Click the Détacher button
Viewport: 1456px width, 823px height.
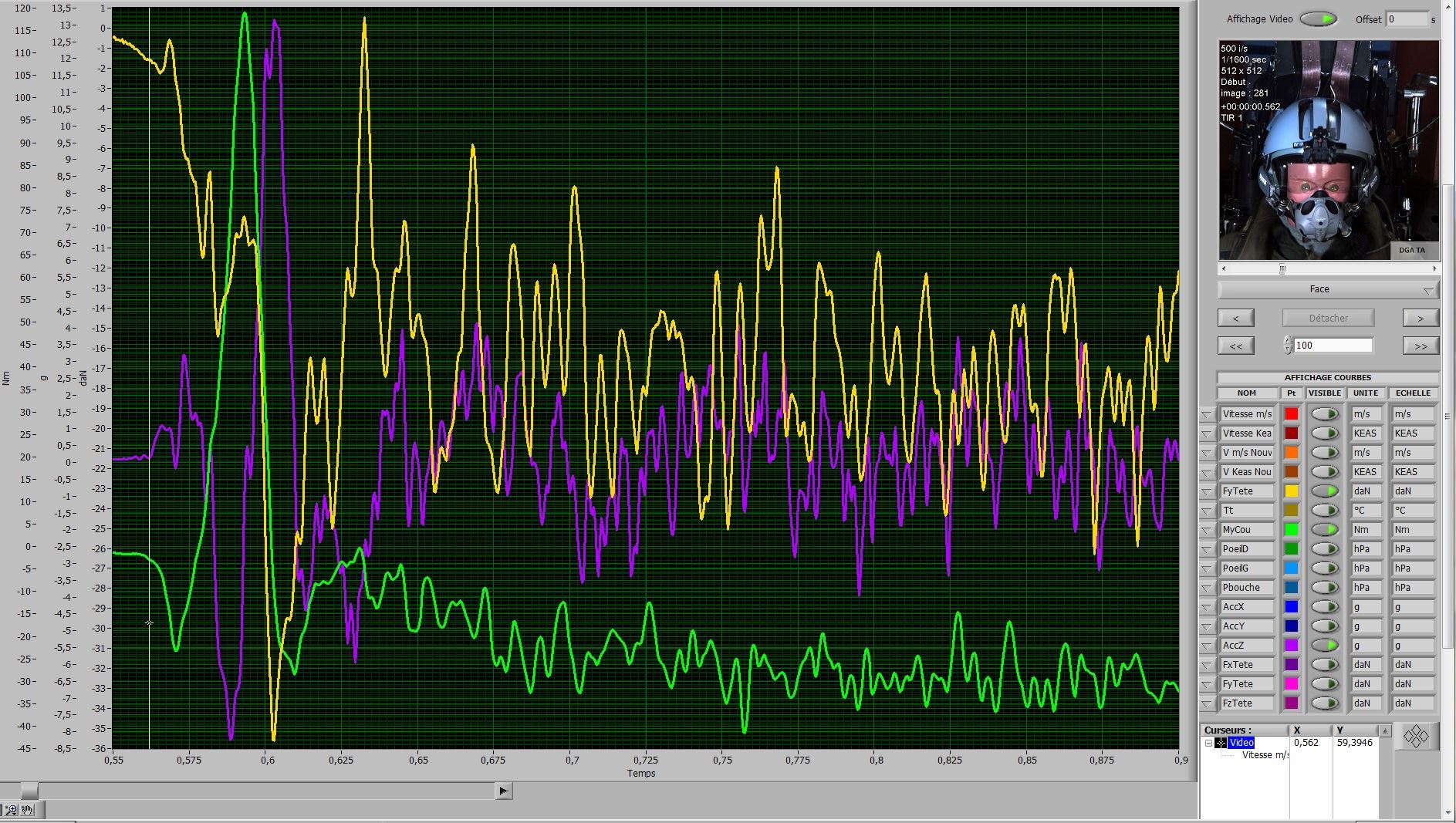(x=1328, y=318)
